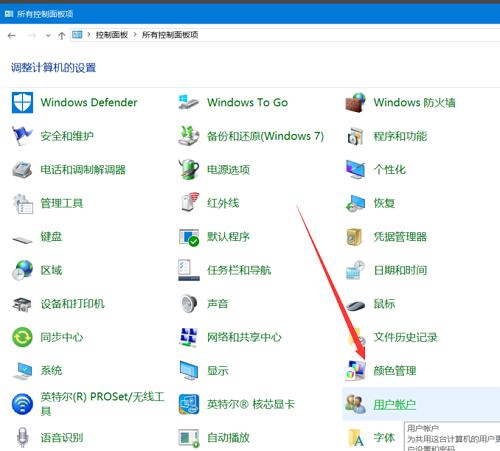Open the 设备和打印机 link
The image size is (500, 451).
72,304
